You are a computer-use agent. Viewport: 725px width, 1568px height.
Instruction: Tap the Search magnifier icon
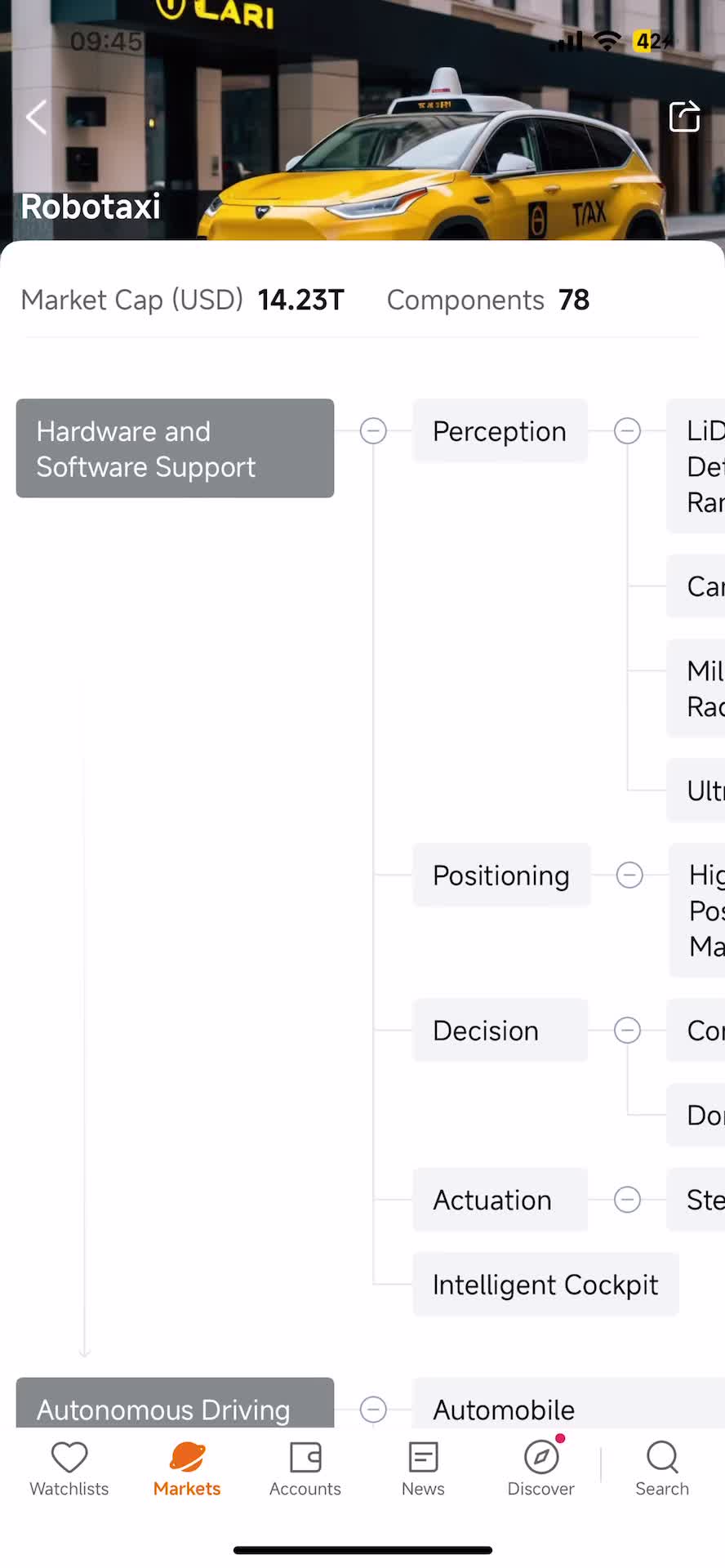(662, 1457)
